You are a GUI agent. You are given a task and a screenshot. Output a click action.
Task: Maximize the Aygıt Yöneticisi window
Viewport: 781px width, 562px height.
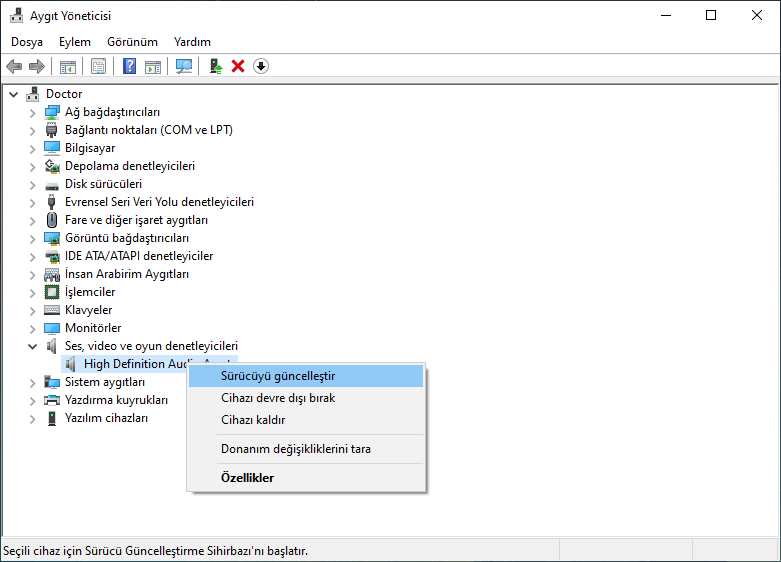[x=711, y=15]
